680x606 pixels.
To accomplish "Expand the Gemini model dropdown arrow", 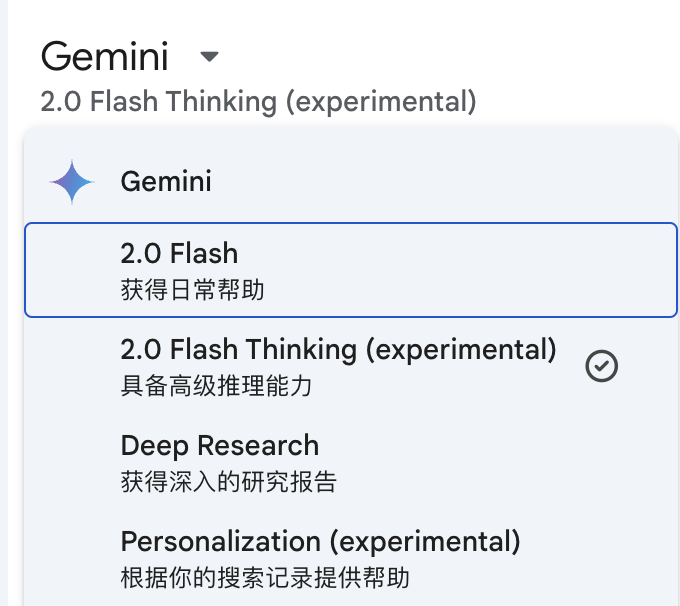I will [209, 57].
